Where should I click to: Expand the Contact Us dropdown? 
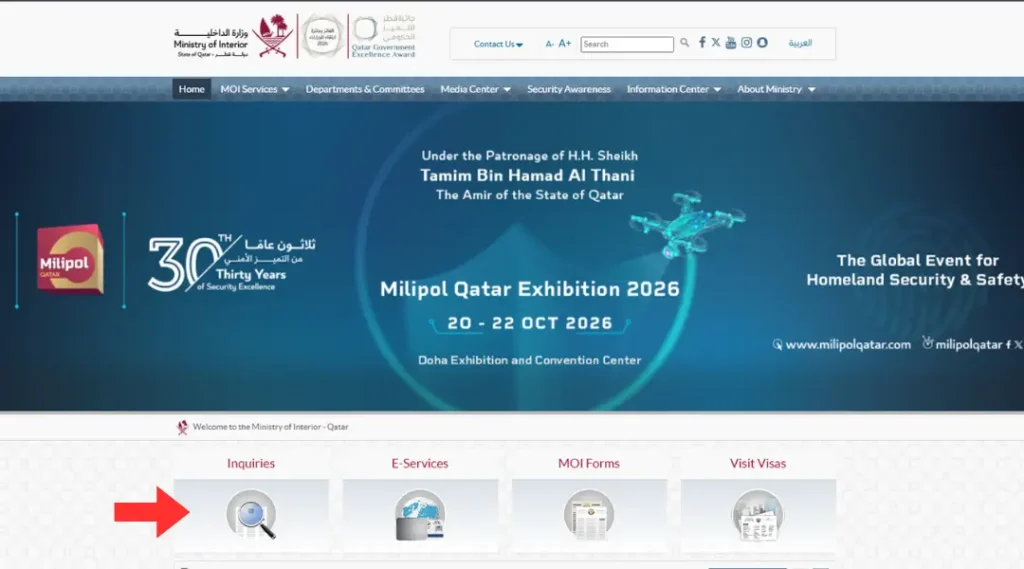coord(498,44)
